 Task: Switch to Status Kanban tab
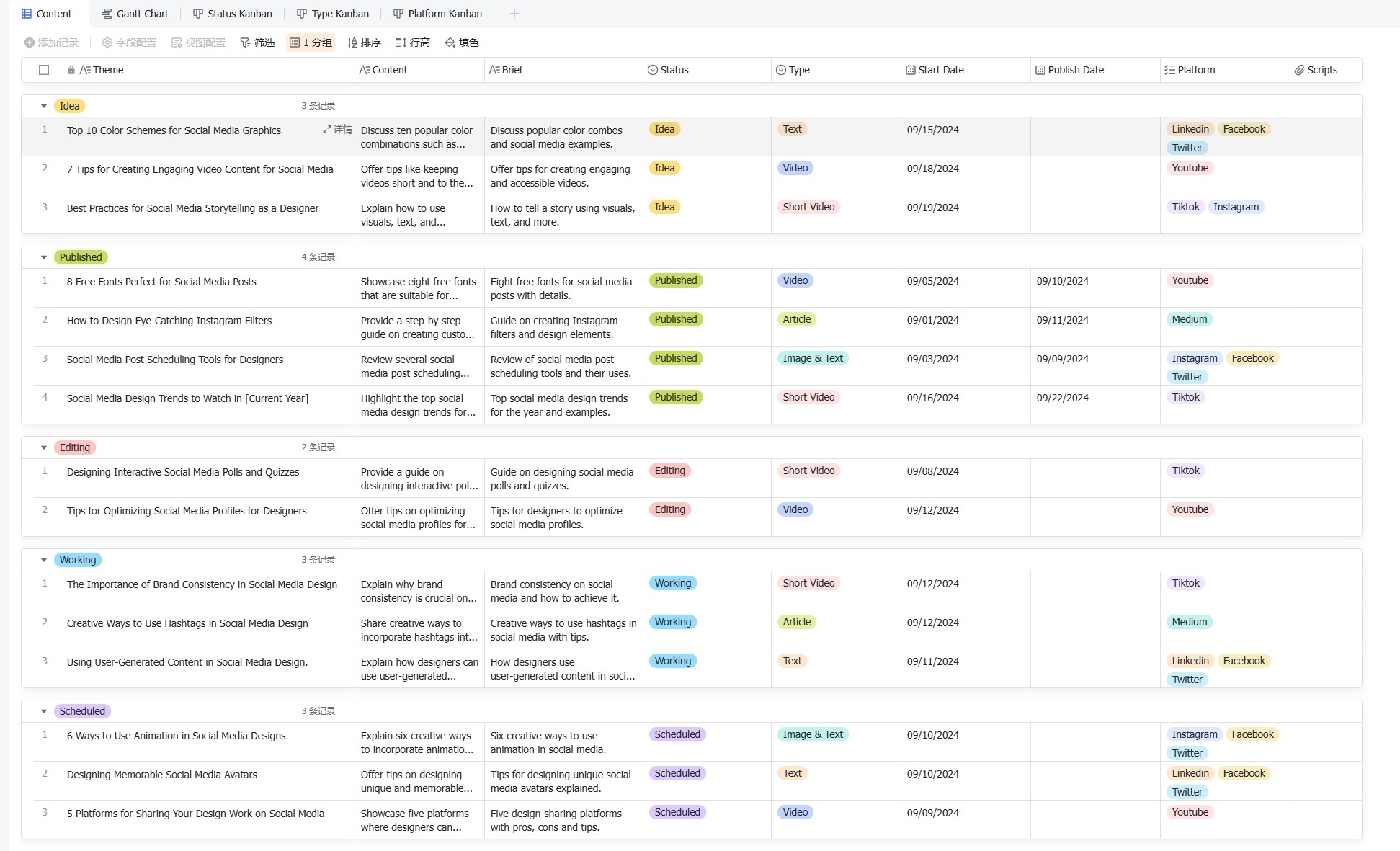click(x=232, y=14)
